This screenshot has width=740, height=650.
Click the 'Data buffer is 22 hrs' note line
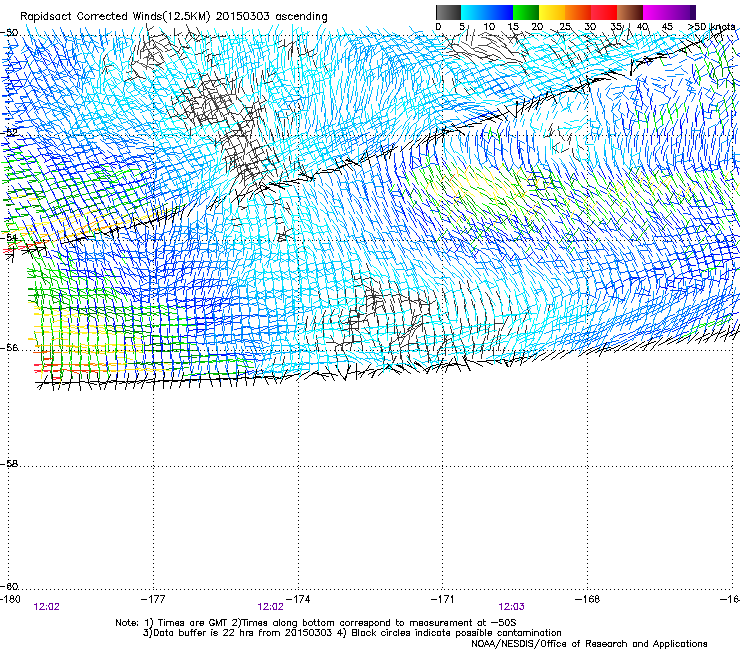click(x=352, y=633)
